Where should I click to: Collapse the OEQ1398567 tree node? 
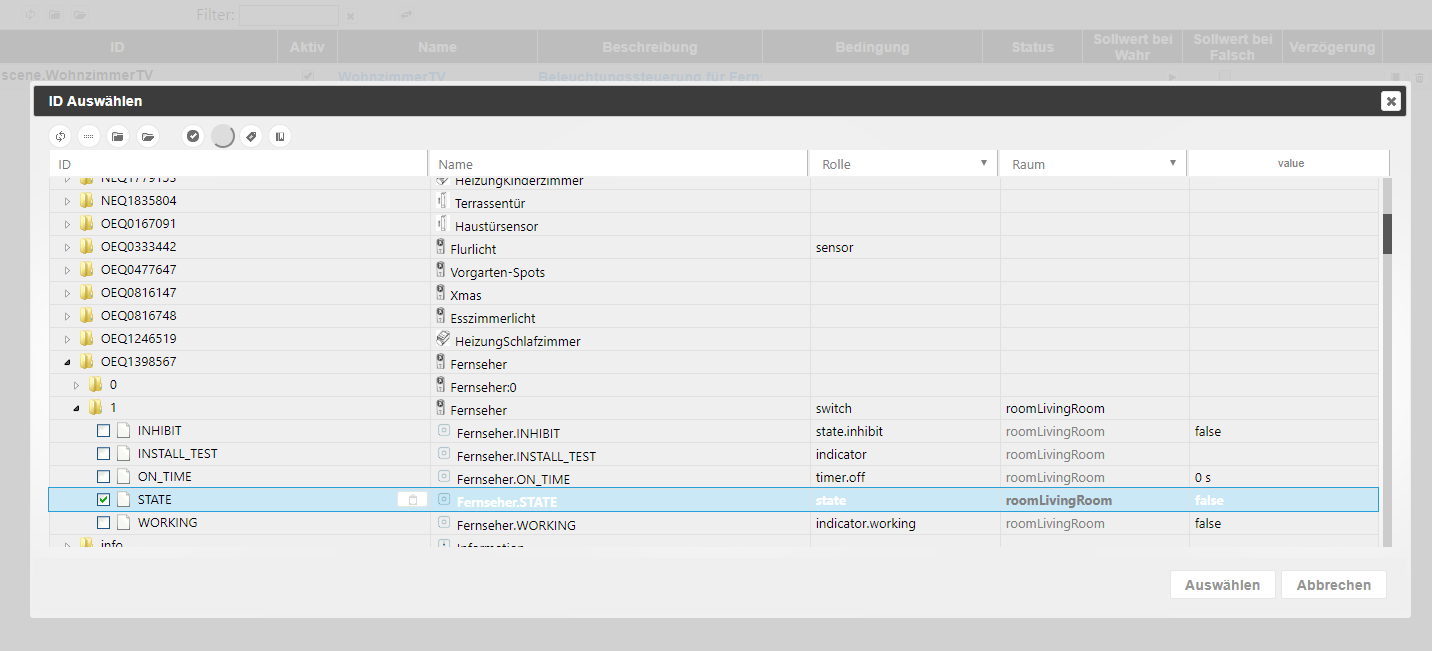(67, 362)
